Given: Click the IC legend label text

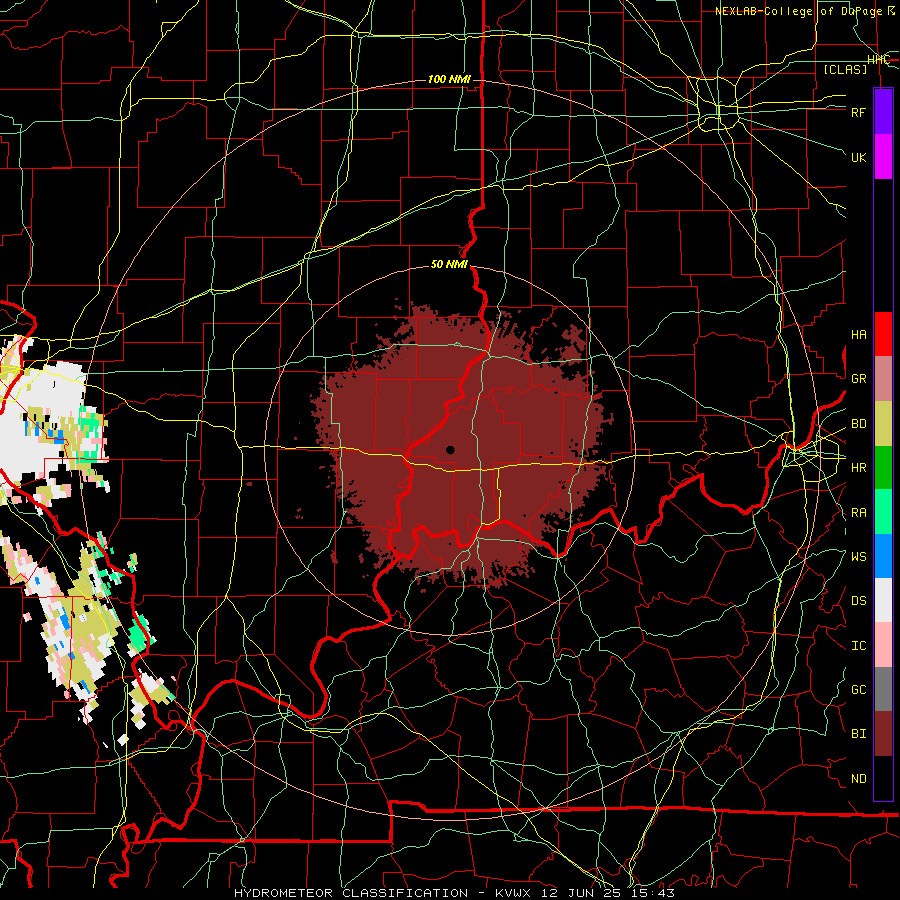Looking at the screenshot, I should pyautogui.click(x=859, y=646).
